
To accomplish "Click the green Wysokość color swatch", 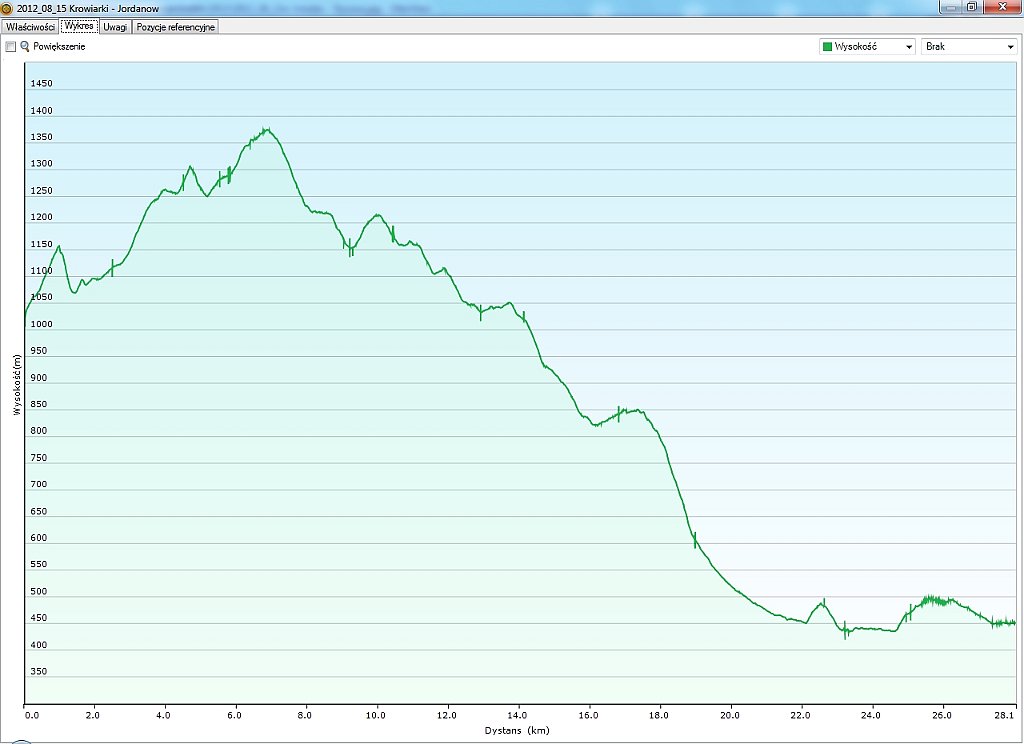I will (x=827, y=47).
